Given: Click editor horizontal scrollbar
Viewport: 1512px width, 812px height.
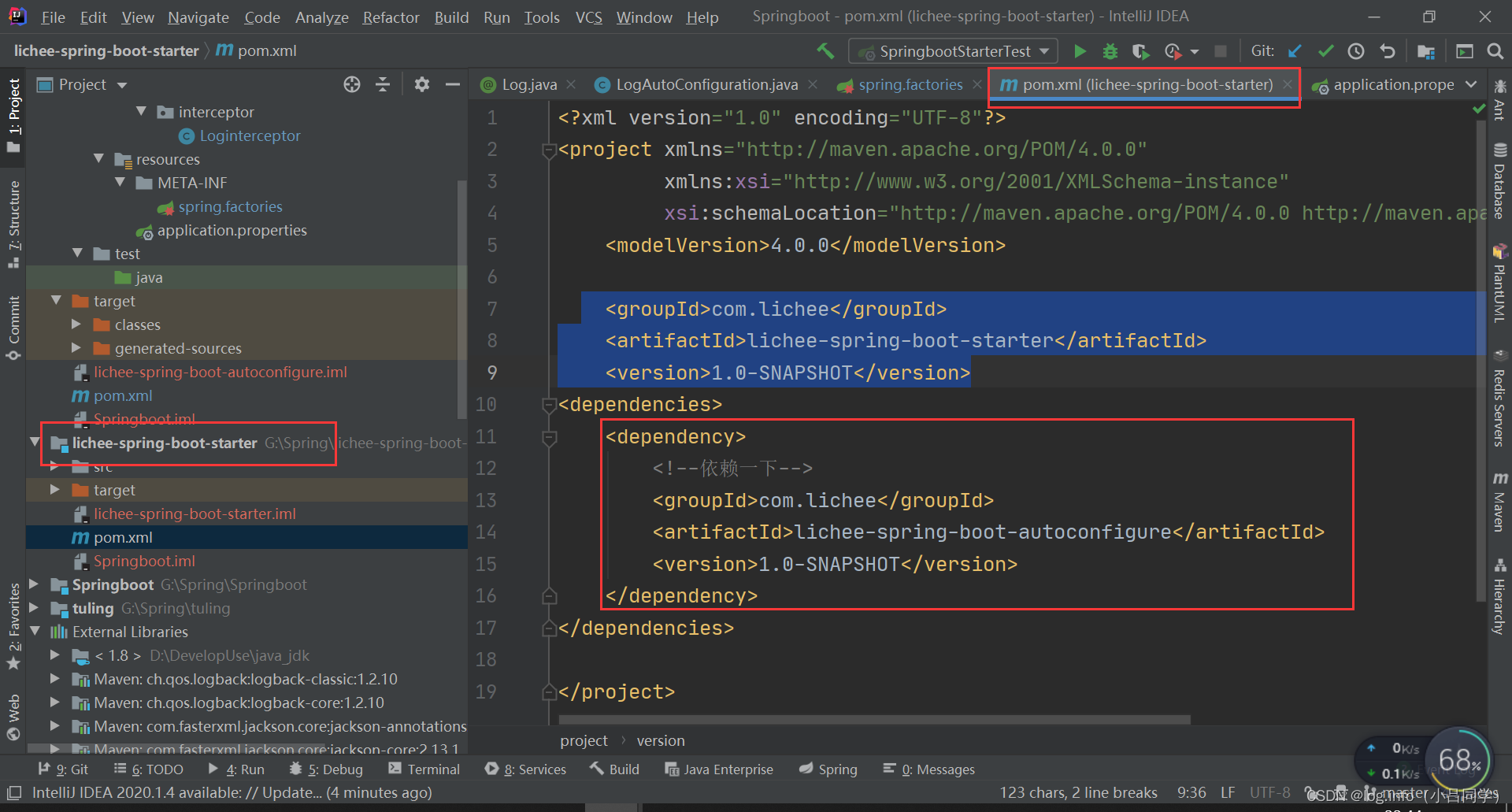Looking at the screenshot, I should coord(874,719).
